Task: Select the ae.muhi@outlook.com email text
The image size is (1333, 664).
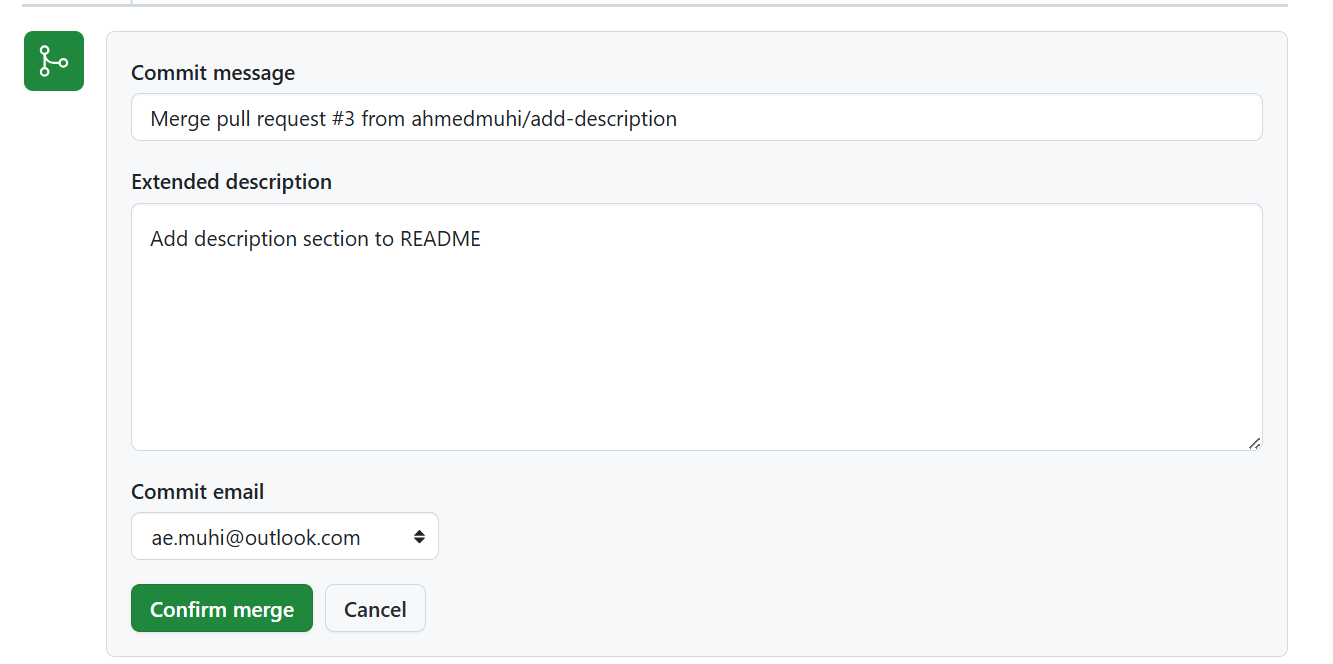Action: click(255, 537)
